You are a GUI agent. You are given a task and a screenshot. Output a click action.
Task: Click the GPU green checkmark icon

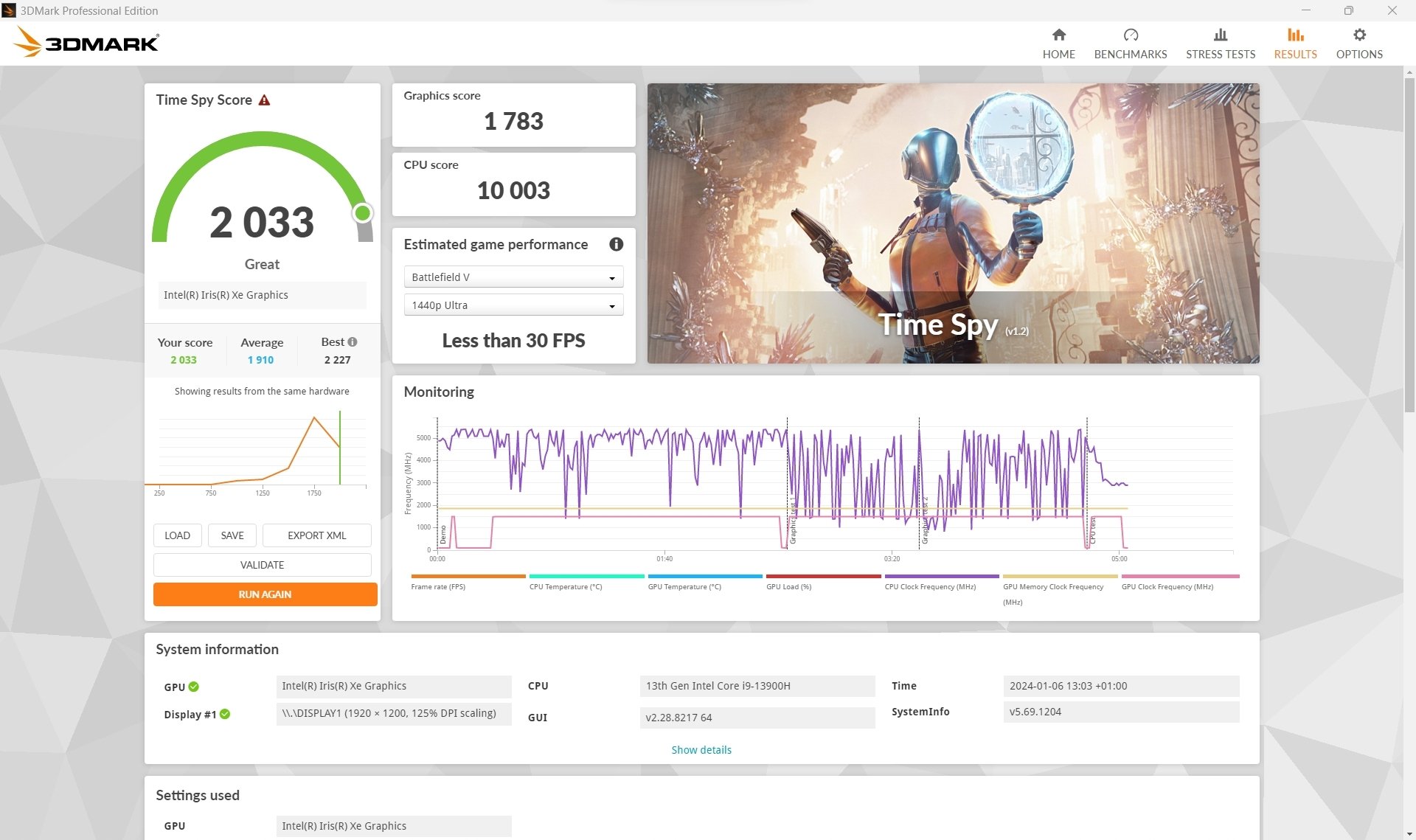(x=194, y=687)
